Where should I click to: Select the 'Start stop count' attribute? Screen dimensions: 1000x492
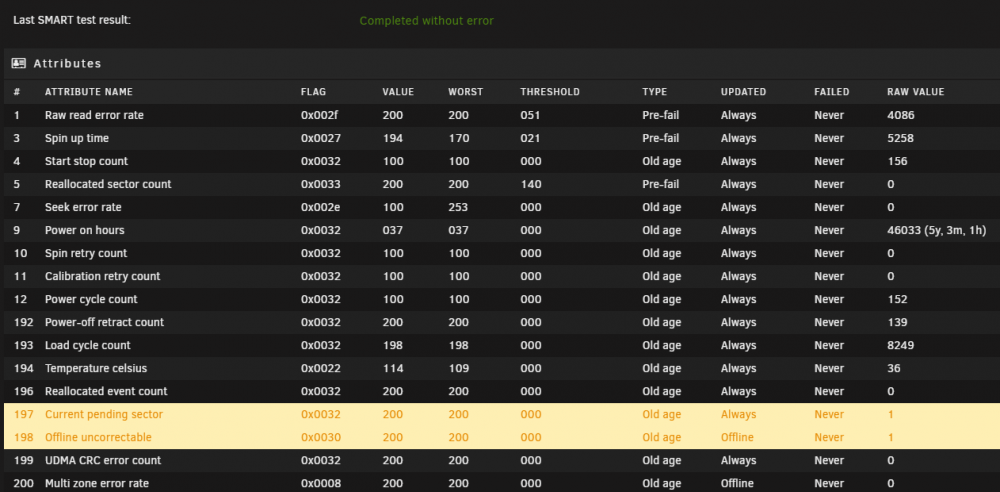coord(86,161)
